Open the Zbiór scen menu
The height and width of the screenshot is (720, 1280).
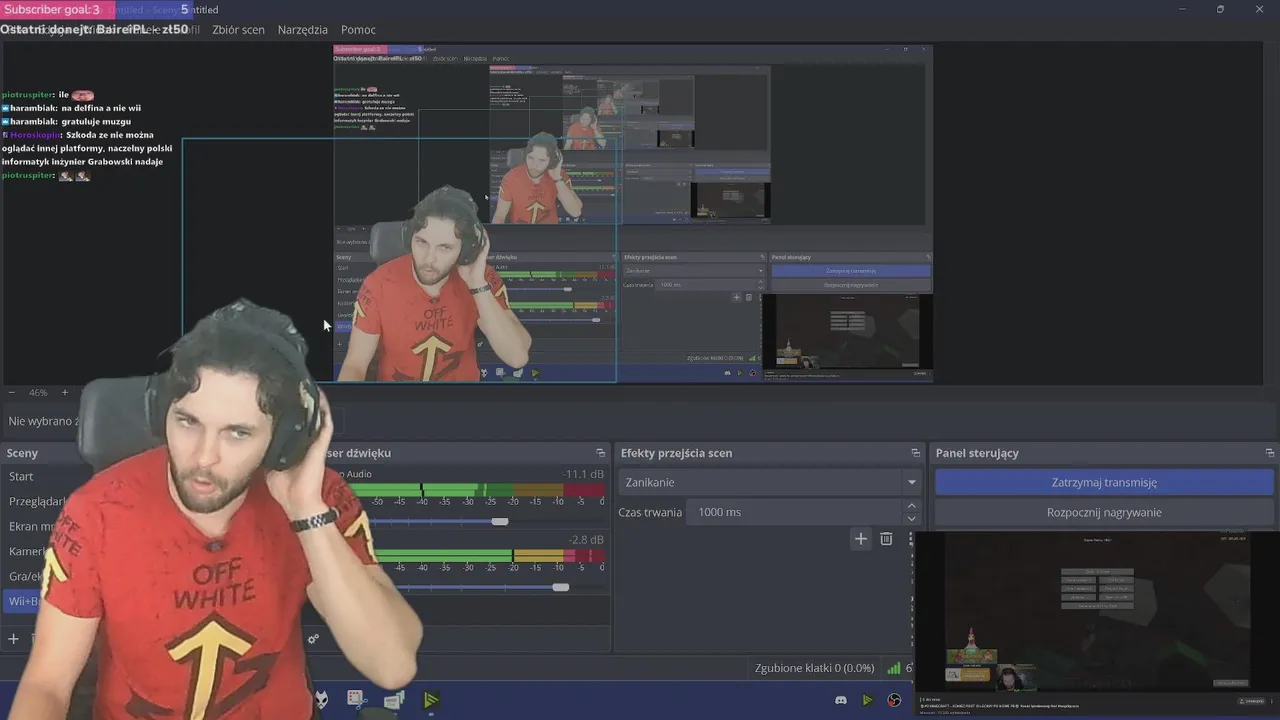tap(238, 30)
